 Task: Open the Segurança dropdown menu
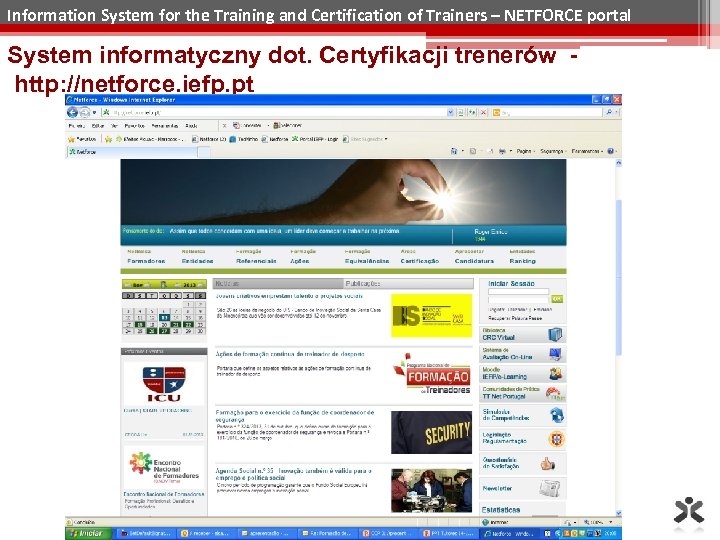point(553,151)
